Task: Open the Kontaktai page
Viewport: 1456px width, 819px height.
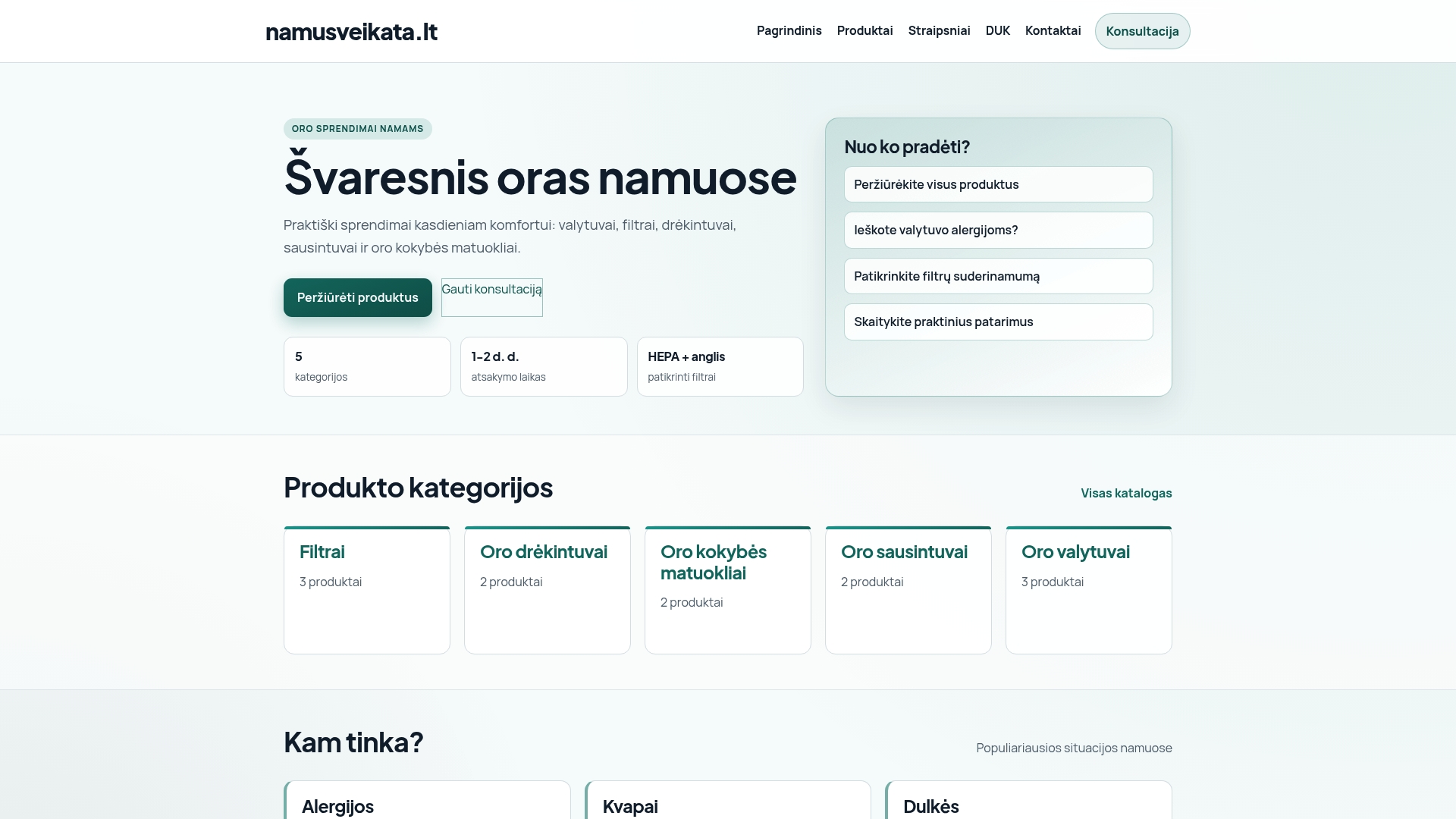Action: (1053, 31)
